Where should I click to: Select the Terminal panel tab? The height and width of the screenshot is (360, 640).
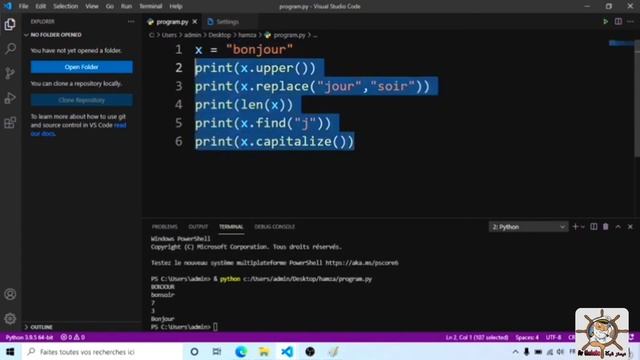(231, 227)
